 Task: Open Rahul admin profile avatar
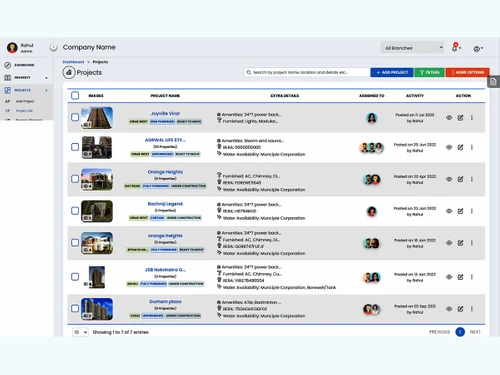click(12, 48)
